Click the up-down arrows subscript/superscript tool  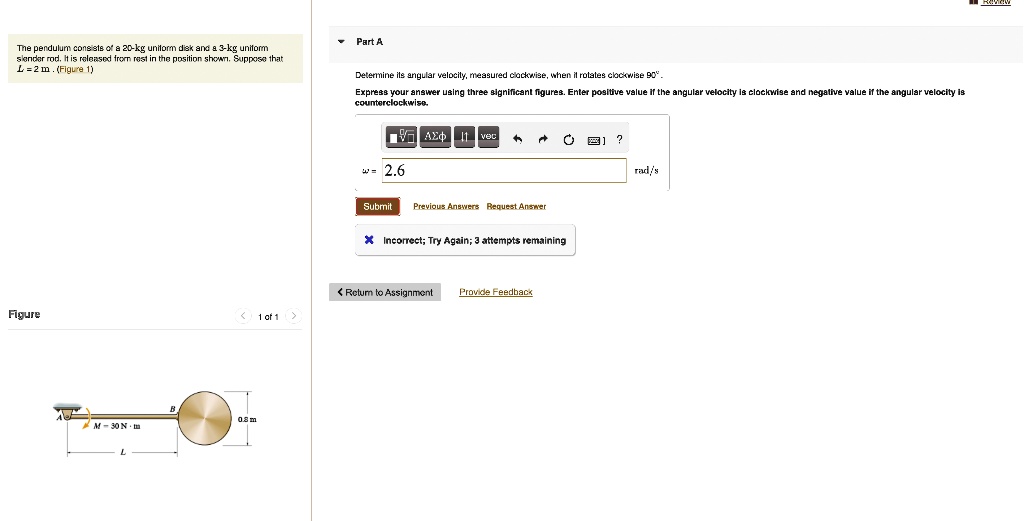[x=465, y=137]
